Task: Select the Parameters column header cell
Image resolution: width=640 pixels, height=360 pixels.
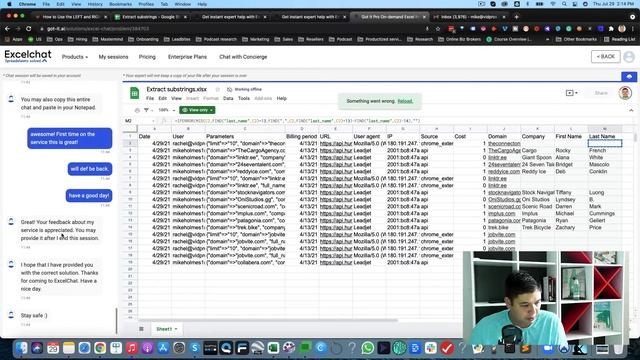Action: click(x=245, y=136)
